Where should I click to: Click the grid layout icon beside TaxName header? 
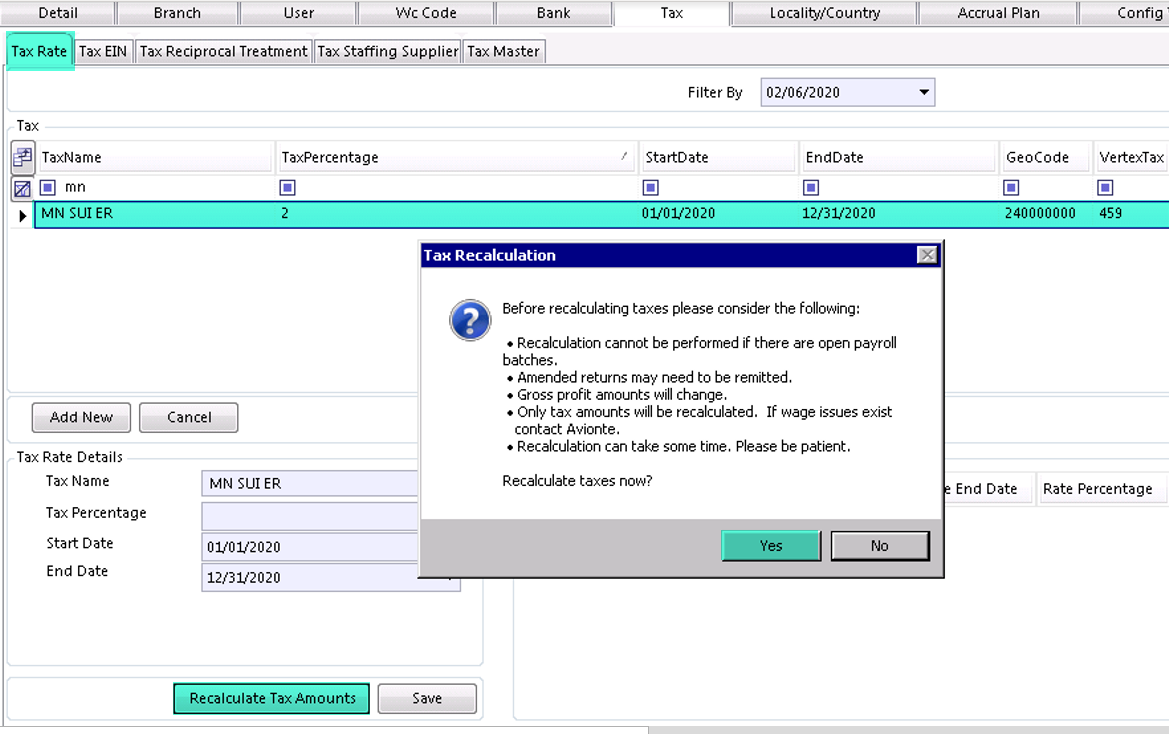[x=22, y=157]
